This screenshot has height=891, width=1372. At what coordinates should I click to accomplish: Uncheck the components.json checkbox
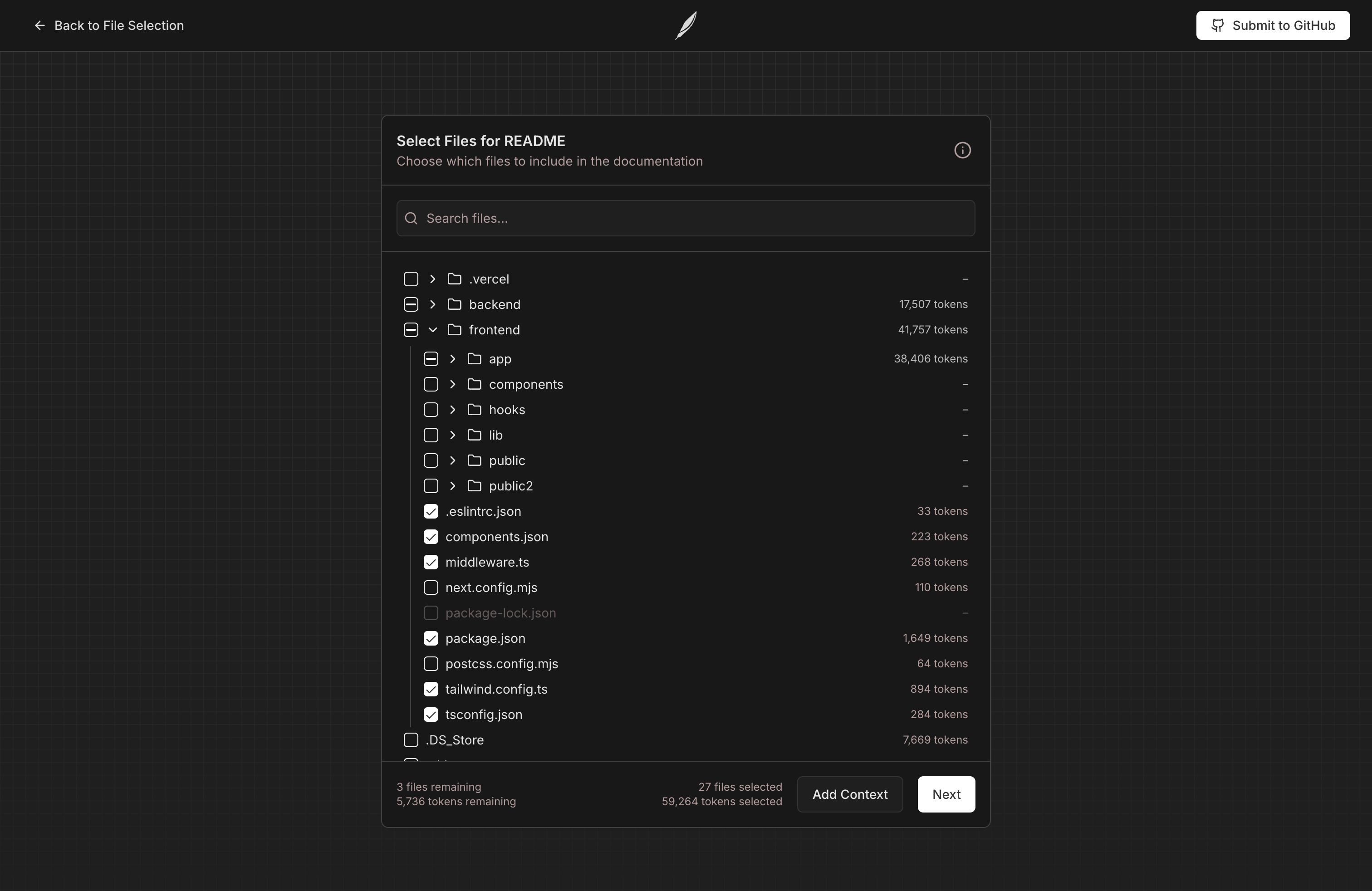click(431, 537)
